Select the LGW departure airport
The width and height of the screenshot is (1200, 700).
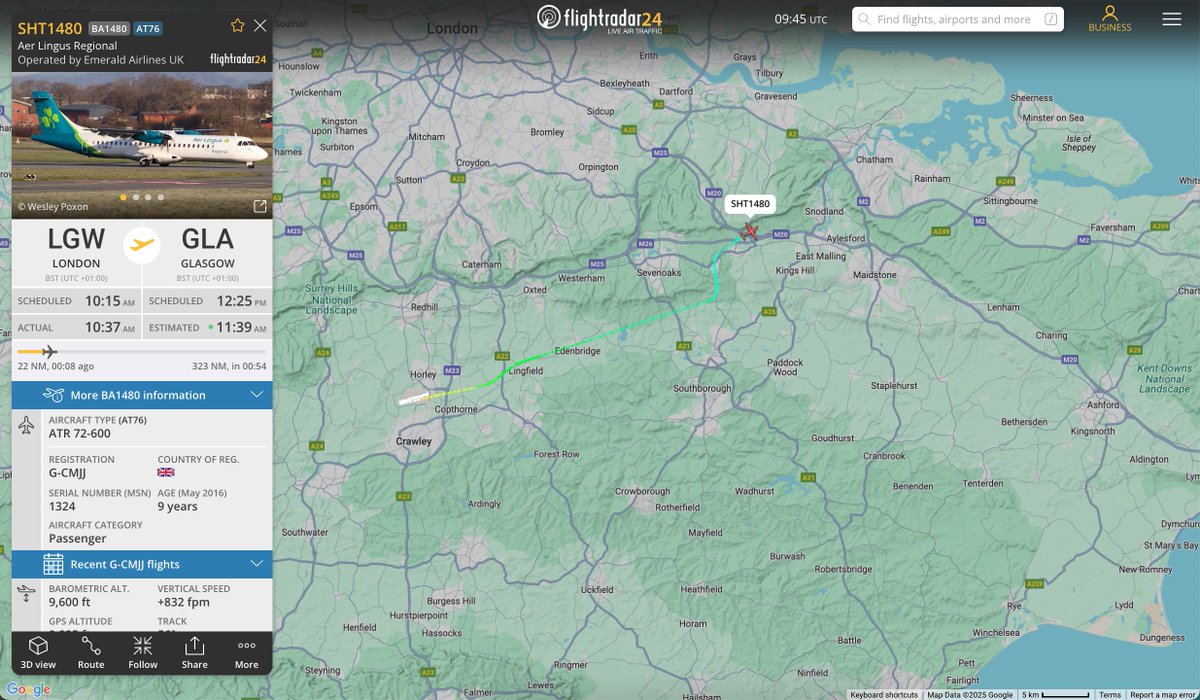click(x=76, y=248)
